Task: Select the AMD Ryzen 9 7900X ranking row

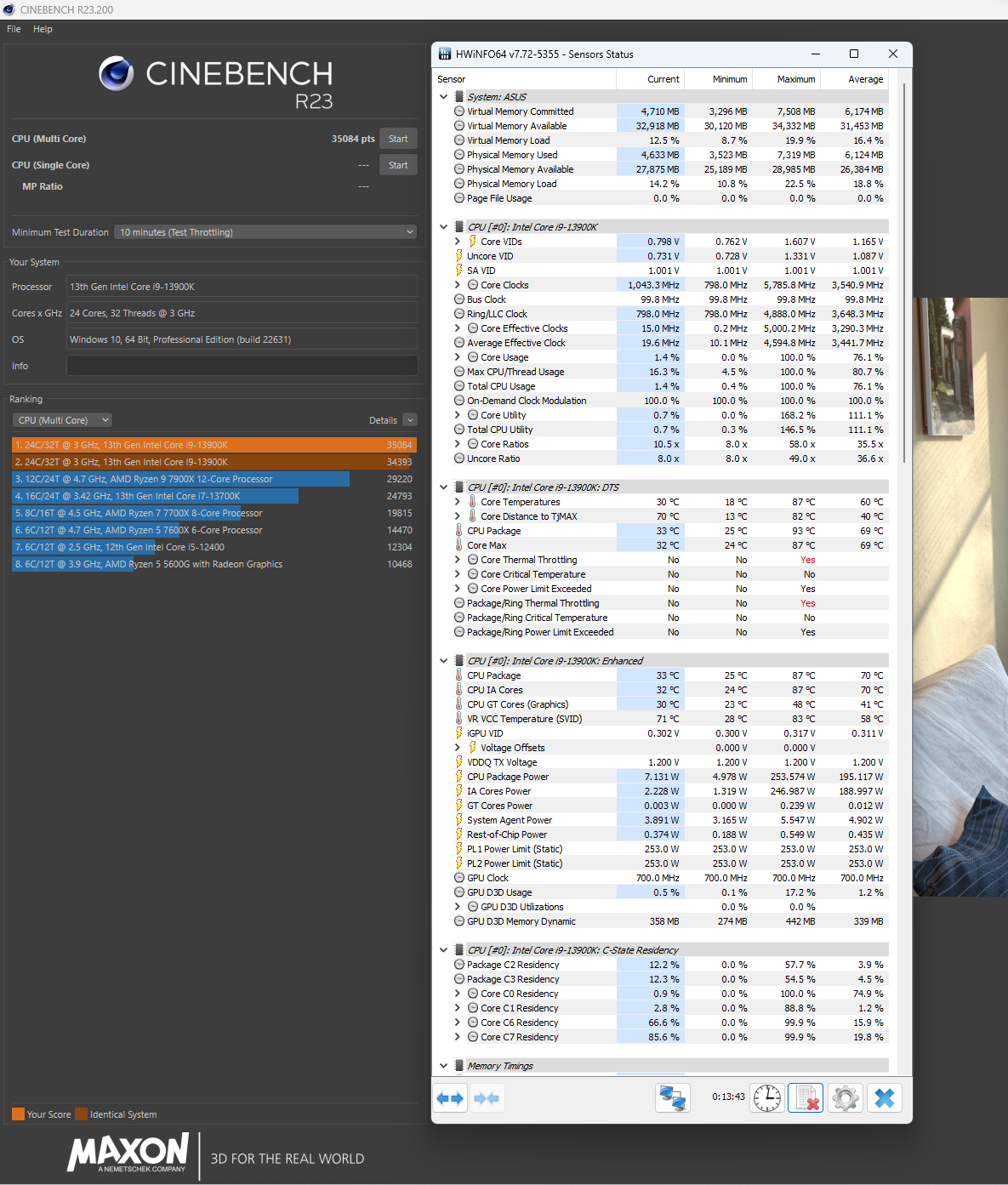Action: click(214, 479)
